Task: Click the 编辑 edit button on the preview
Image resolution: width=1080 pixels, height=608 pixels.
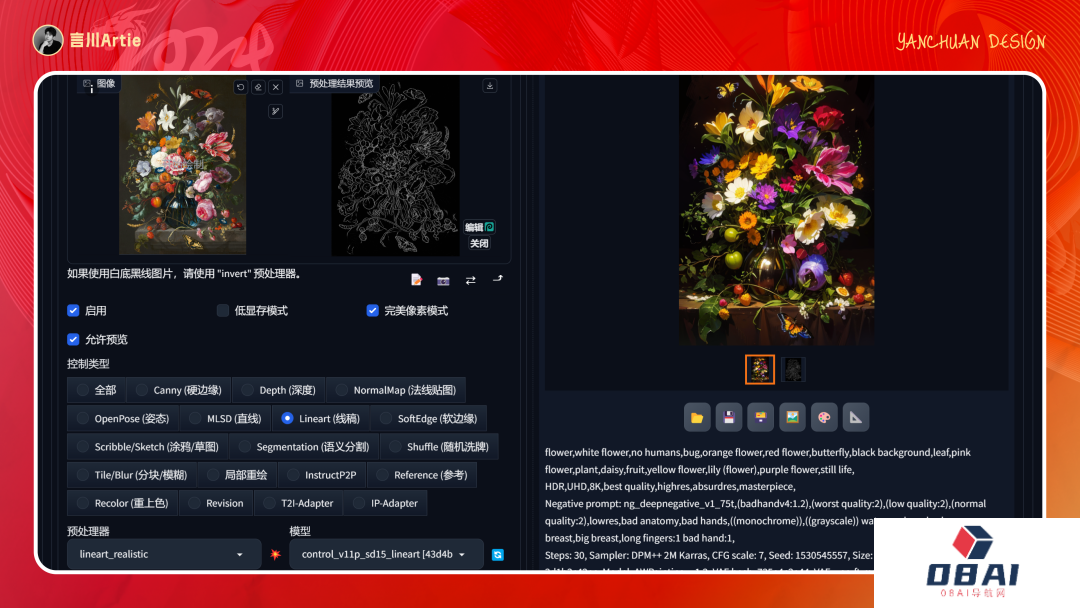Action: 479,227
